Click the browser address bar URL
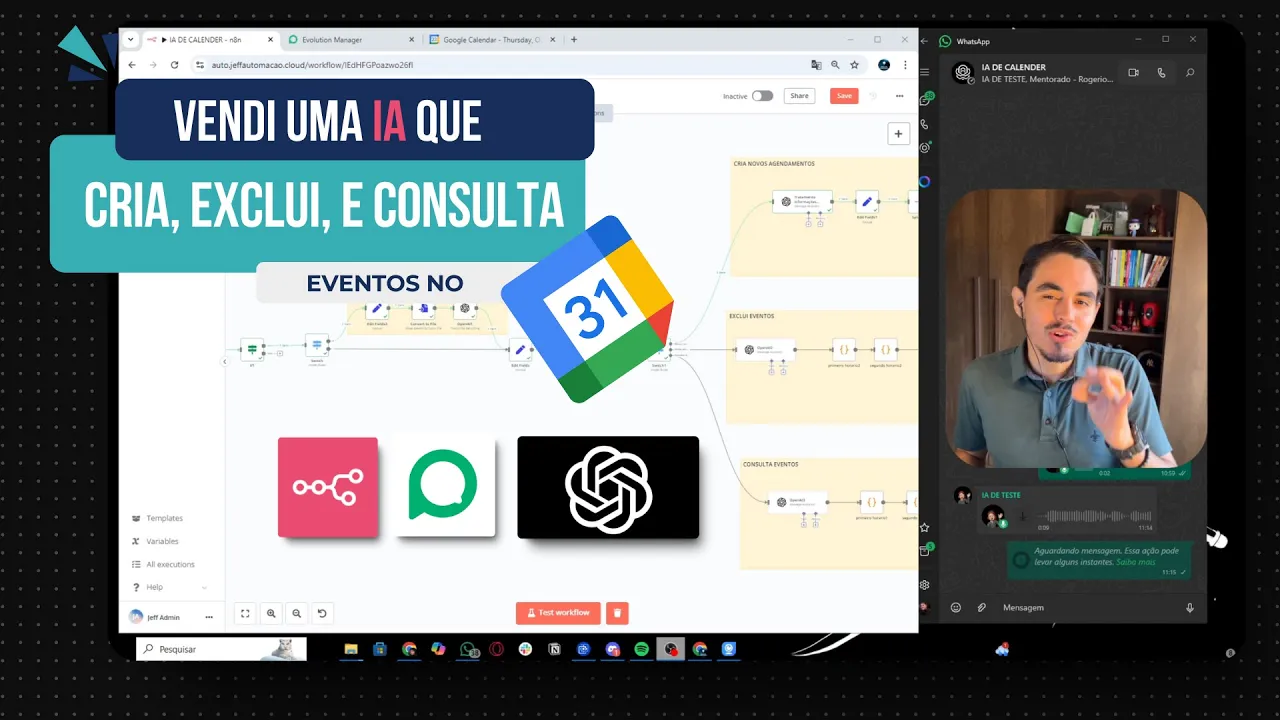Screen dimensions: 1280x720 (313, 65)
